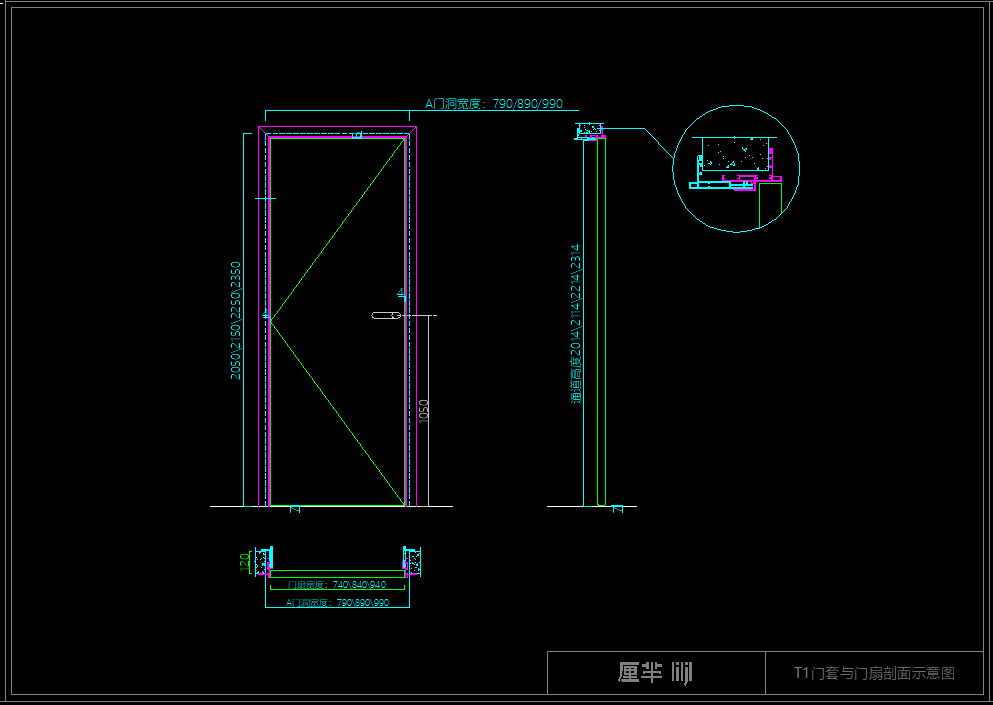Click the hinge marker on the door's left edge
This screenshot has height=705, width=993.
pos(266,316)
